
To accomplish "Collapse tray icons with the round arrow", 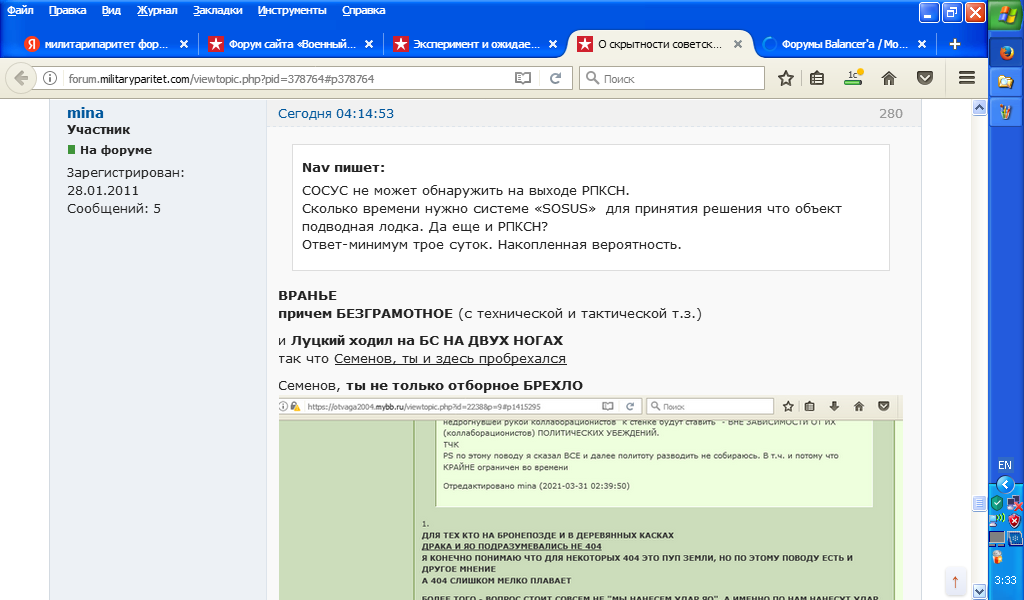I will coord(1006,485).
